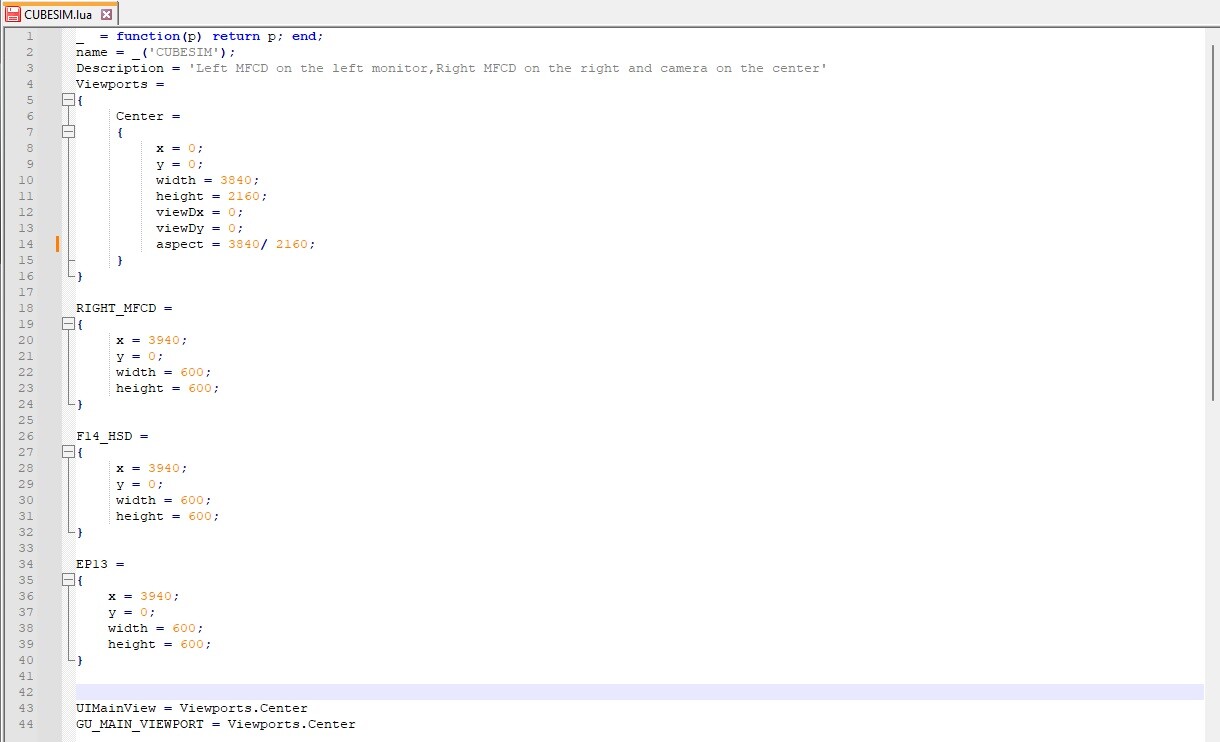The image size is (1220, 742).
Task: Click 'x = 3940;' on line 36
Action: [143, 596]
